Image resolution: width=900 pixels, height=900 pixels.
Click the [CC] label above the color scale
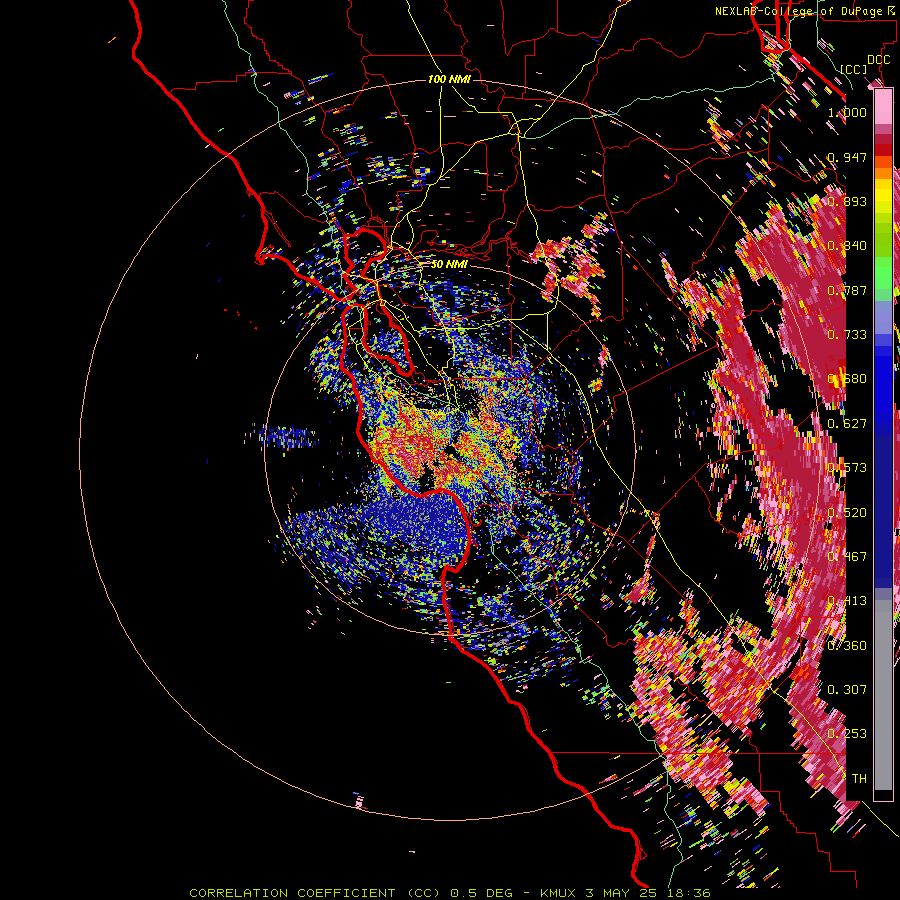coord(854,69)
